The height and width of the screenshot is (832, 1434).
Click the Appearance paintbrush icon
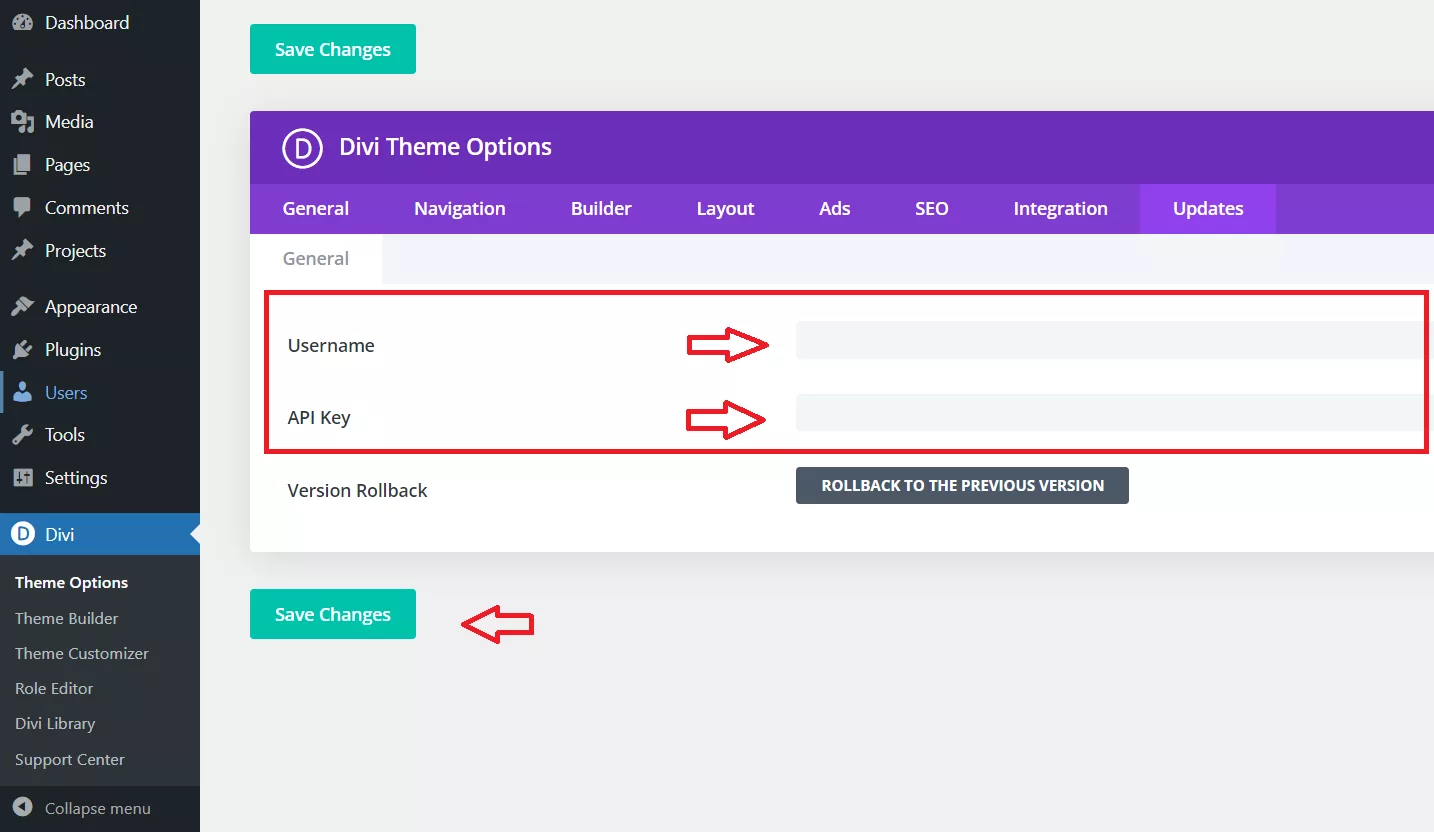pyautogui.click(x=22, y=307)
